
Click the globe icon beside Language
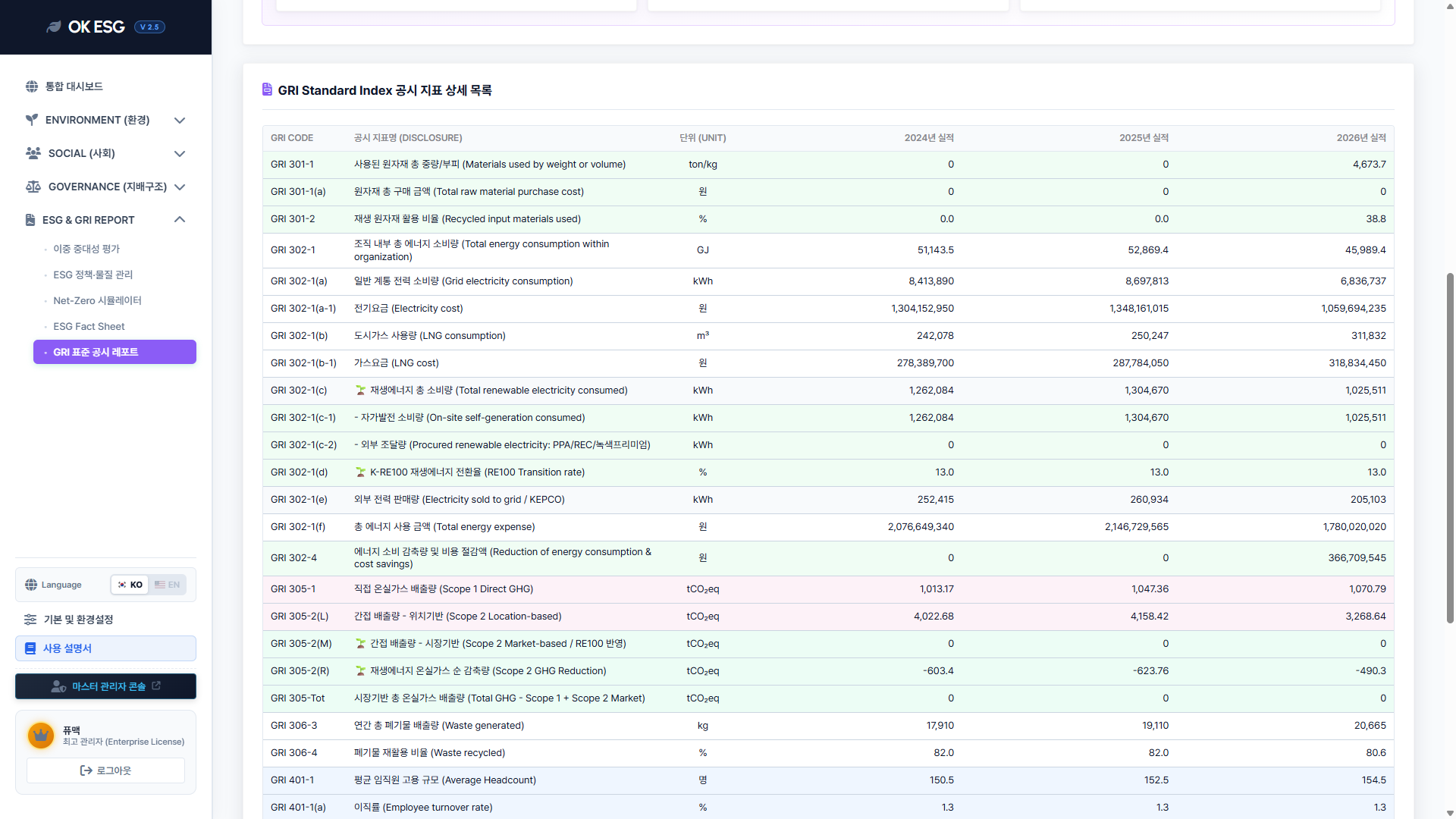[x=31, y=585]
